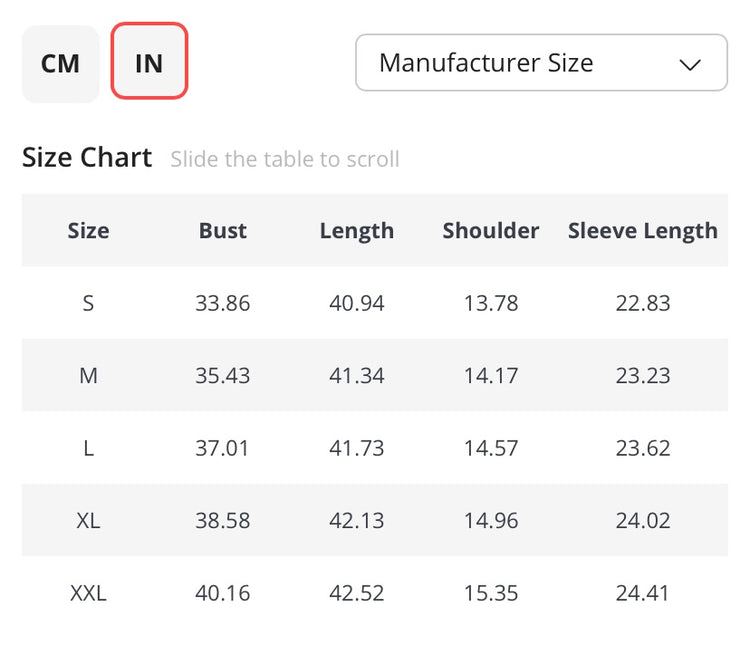Select the XL size row
This screenshot has width=750, height=645.
click(x=88, y=521)
